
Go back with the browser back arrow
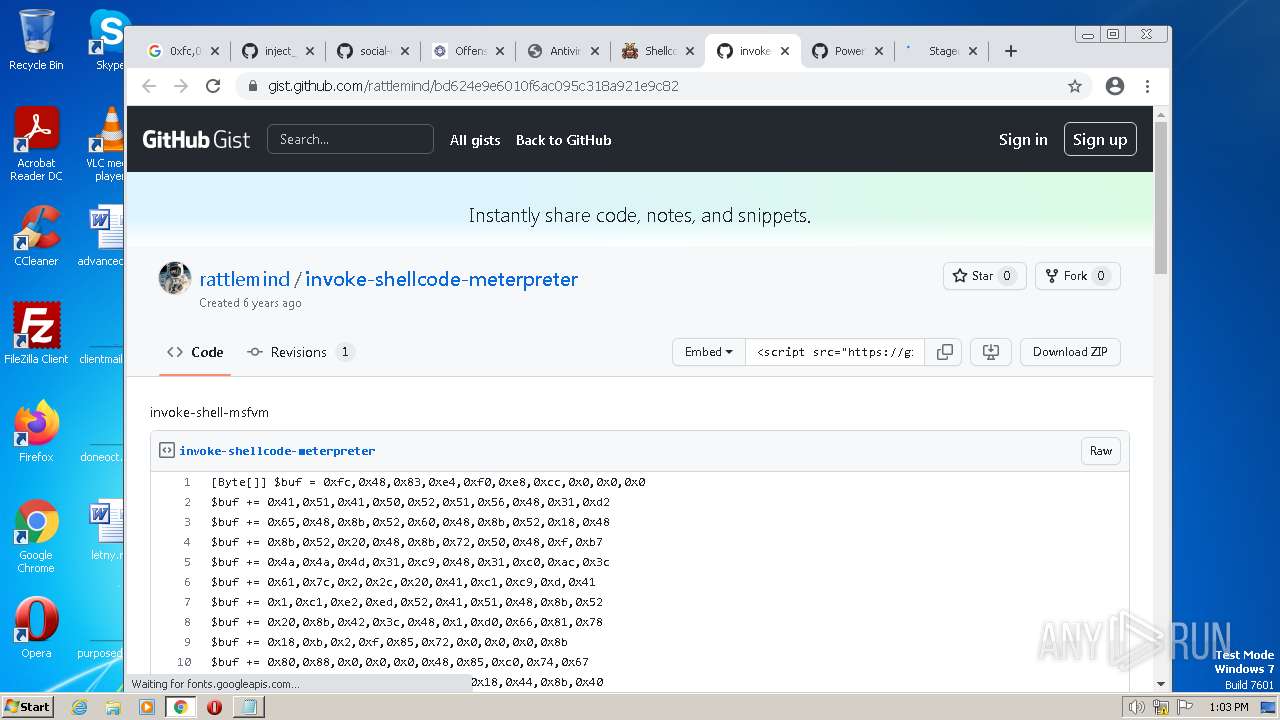point(149,86)
